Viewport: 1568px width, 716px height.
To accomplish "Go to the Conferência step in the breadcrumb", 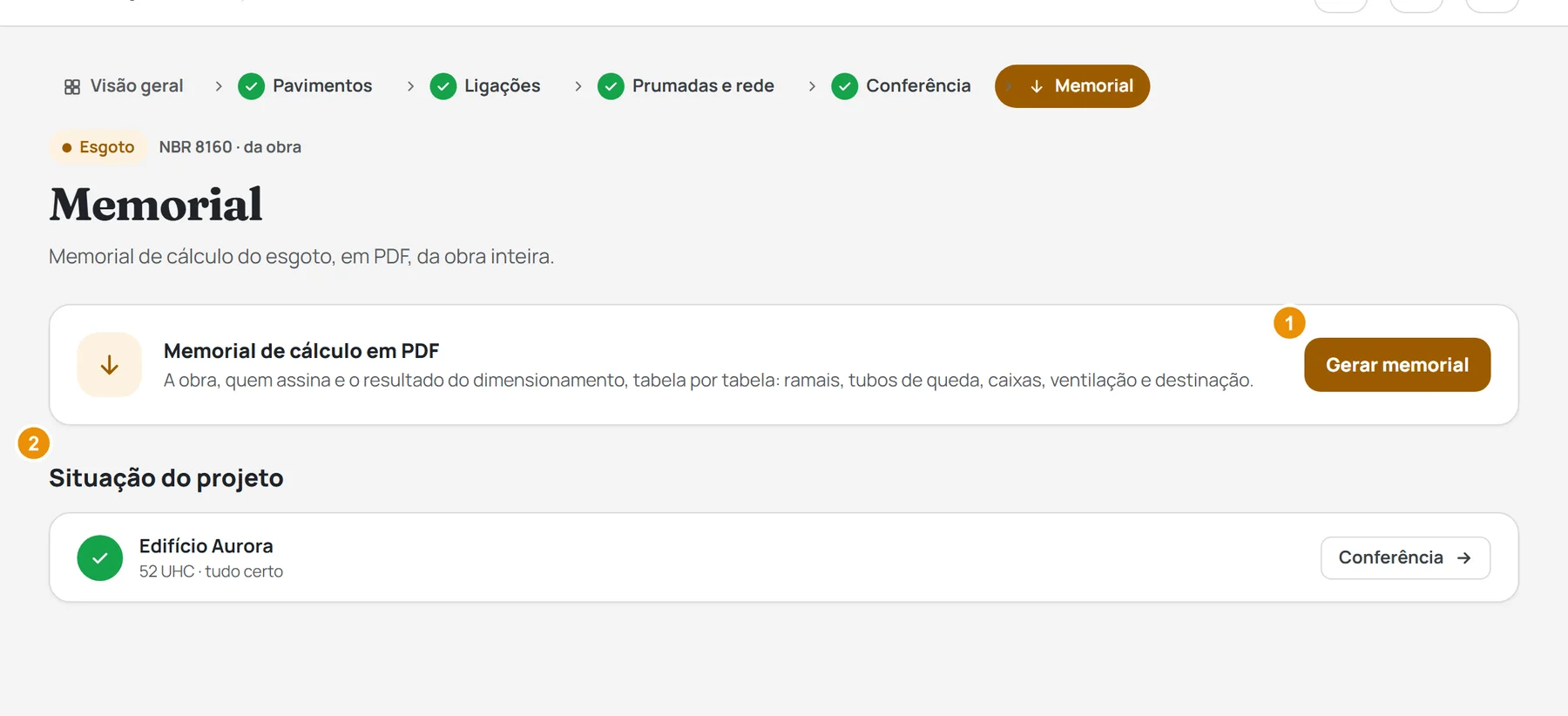I will click(901, 86).
